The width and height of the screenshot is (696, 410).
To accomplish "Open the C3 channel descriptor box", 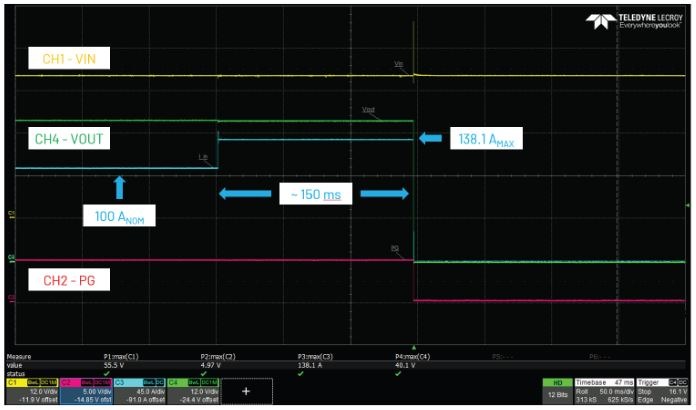I will pos(140,391).
